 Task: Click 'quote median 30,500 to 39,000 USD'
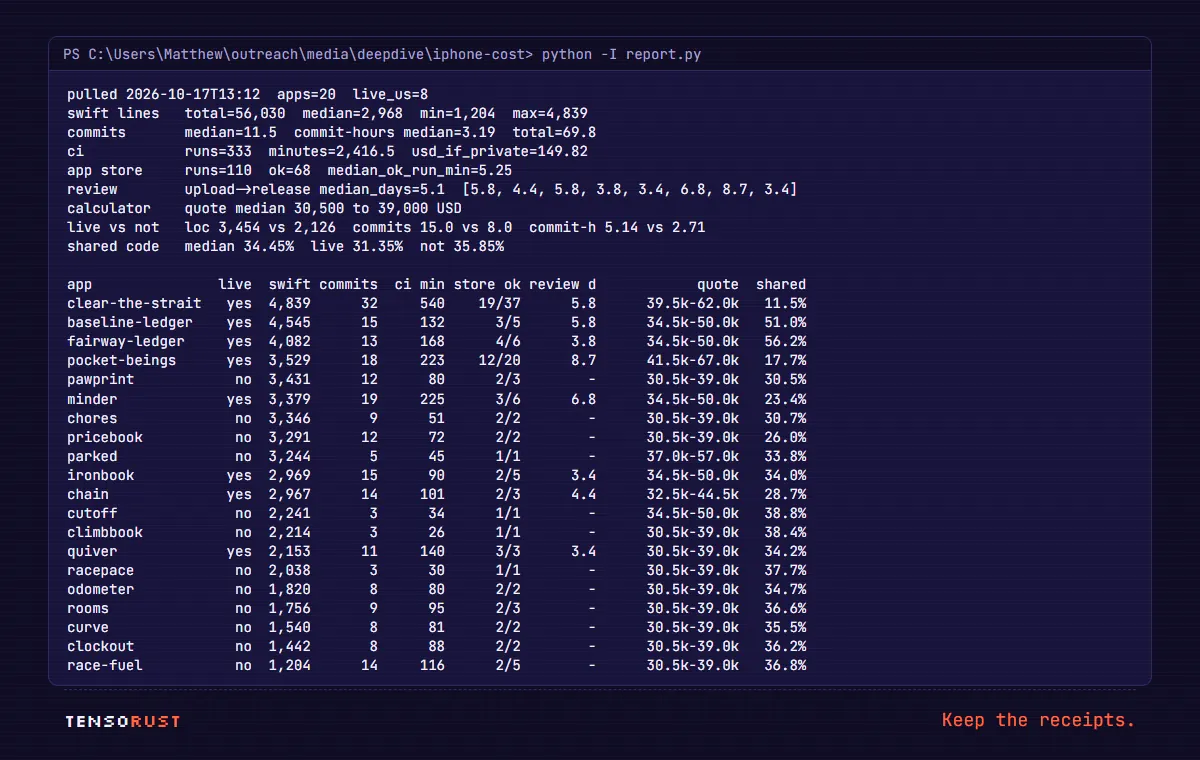[323, 208]
